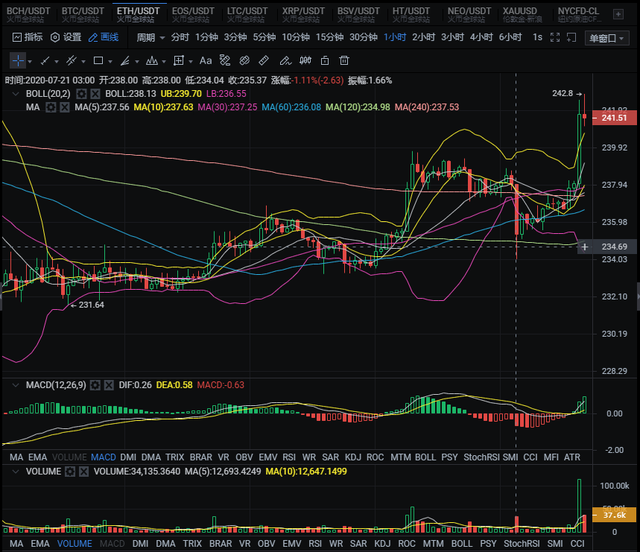Click the lock drawings icon
Viewport: 640px width, 552px height.
[325, 61]
